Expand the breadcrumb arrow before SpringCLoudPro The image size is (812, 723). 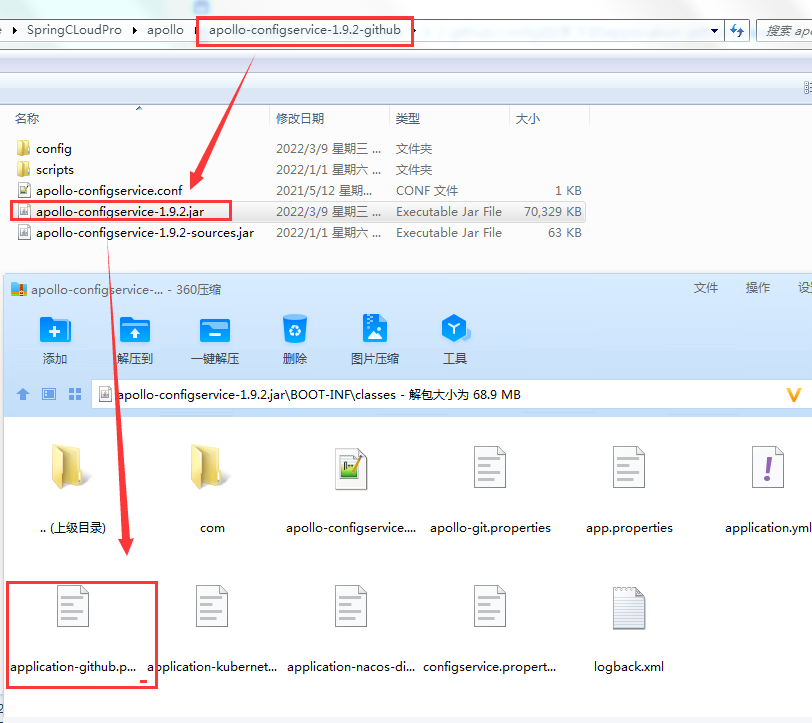point(14,31)
